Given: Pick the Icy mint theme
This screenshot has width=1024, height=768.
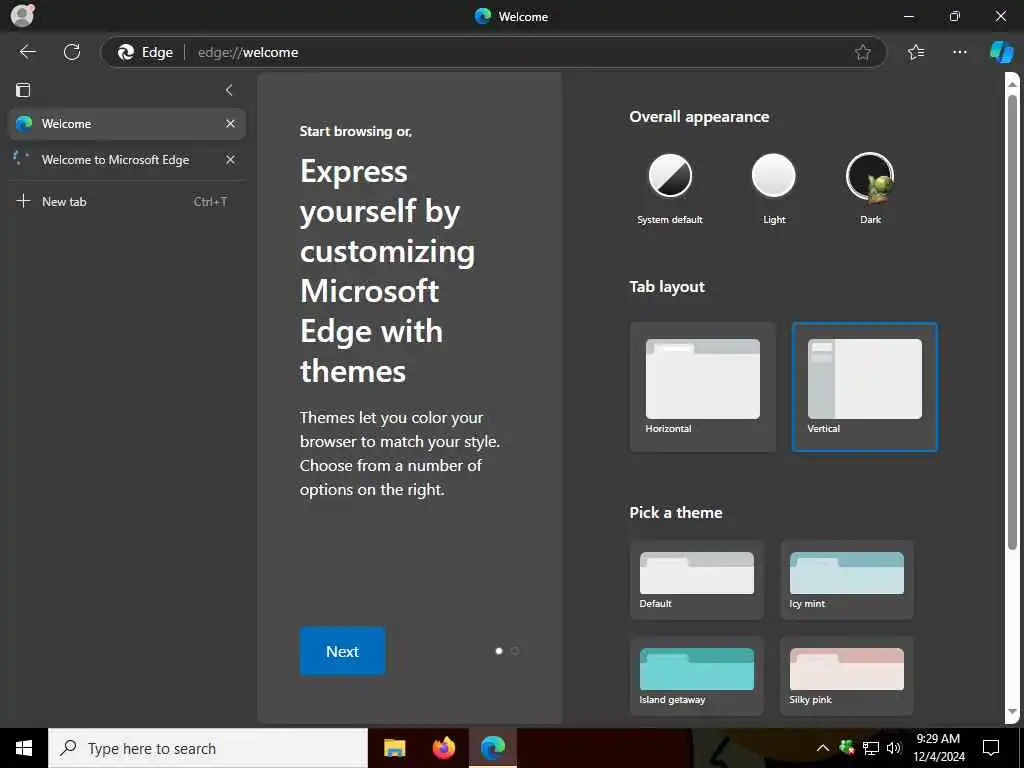Looking at the screenshot, I should (x=847, y=580).
